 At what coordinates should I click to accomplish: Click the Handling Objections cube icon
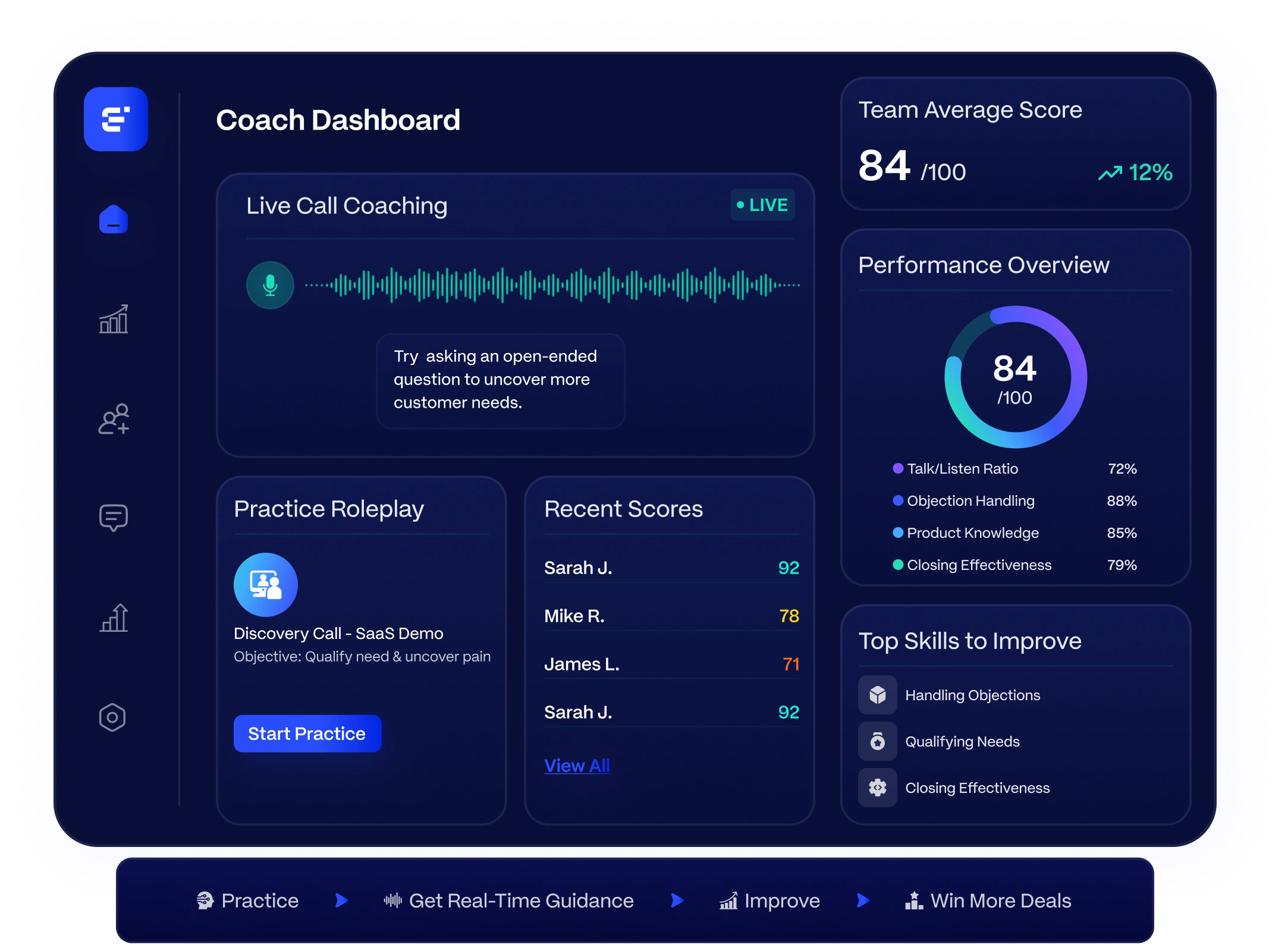pyautogui.click(x=877, y=695)
